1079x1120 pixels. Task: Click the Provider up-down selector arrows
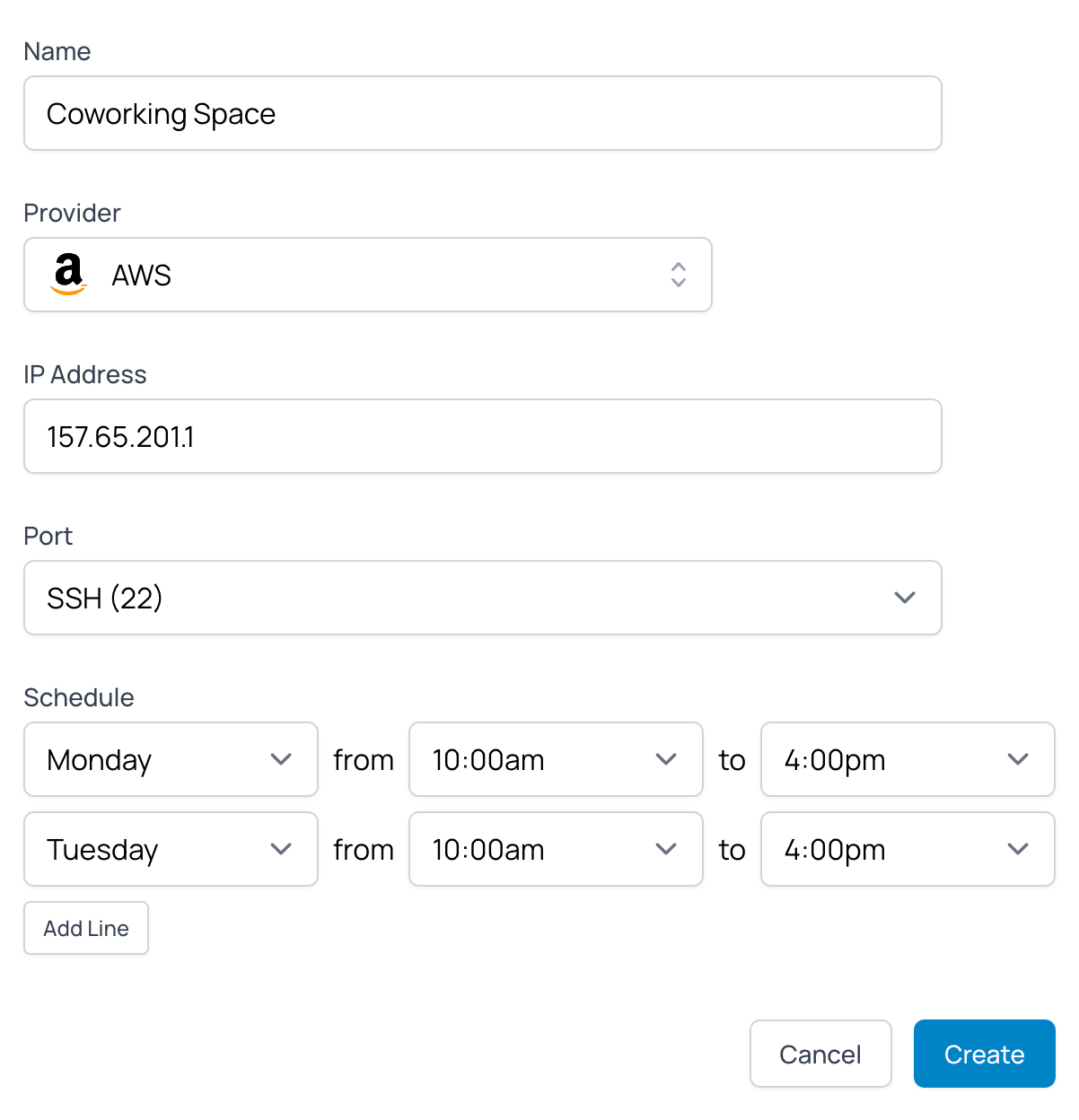[x=679, y=275]
